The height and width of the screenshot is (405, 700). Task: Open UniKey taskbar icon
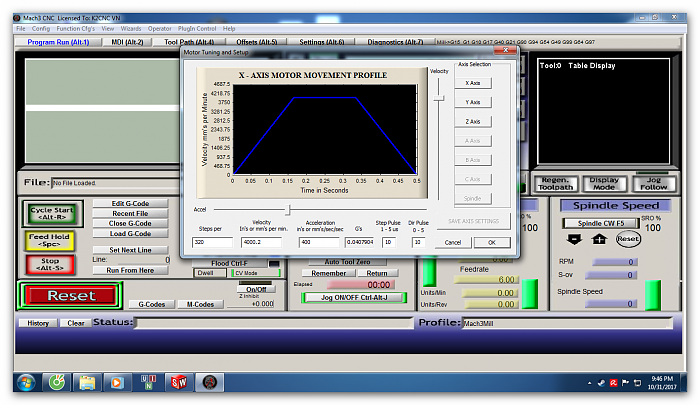point(148,382)
